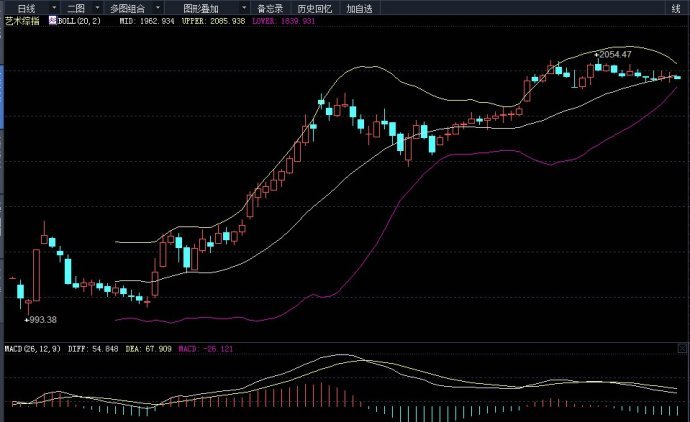Select 历史回忆 in the toolbar
The width and height of the screenshot is (690, 422).
point(312,7)
